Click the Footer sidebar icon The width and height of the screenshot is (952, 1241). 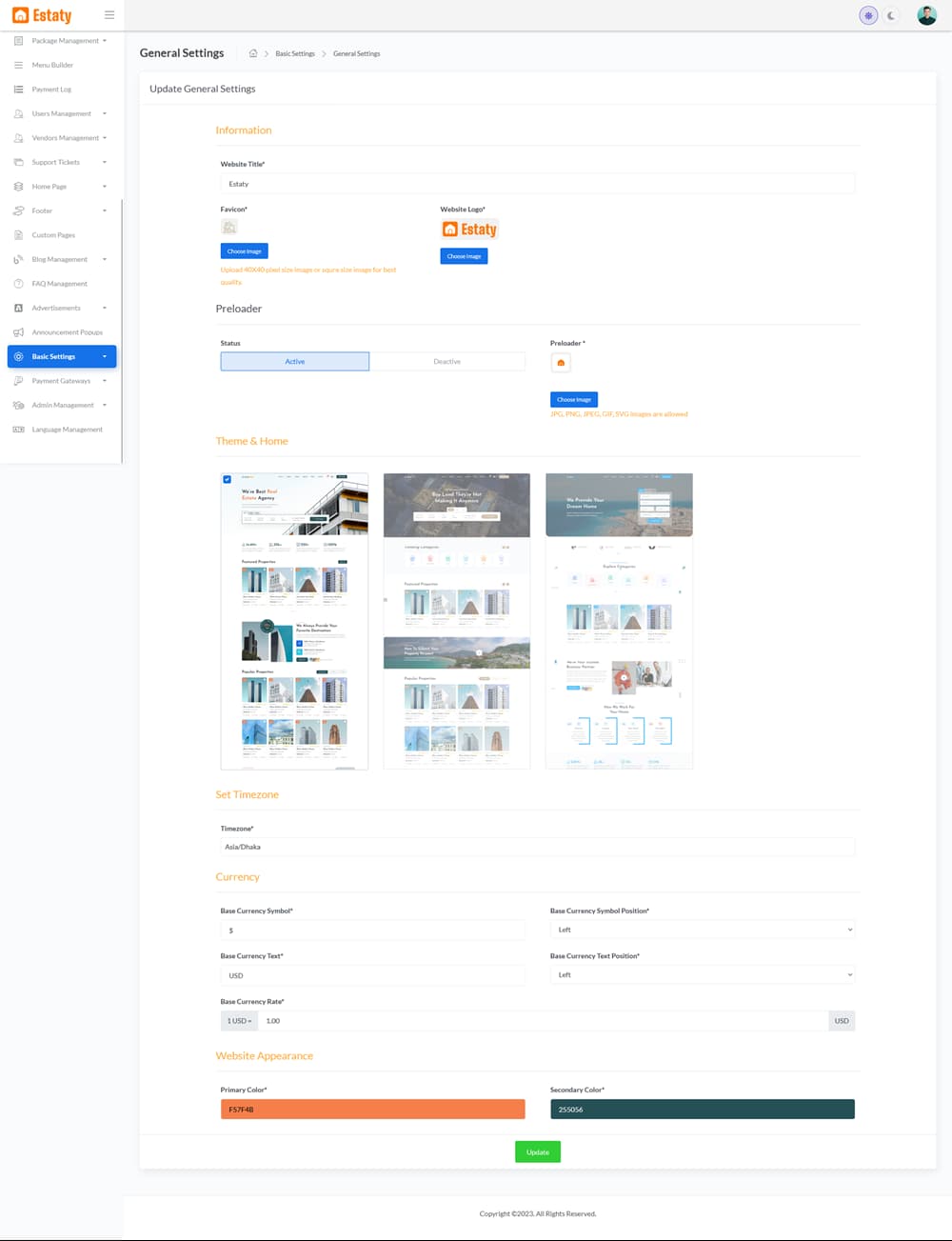coord(18,210)
